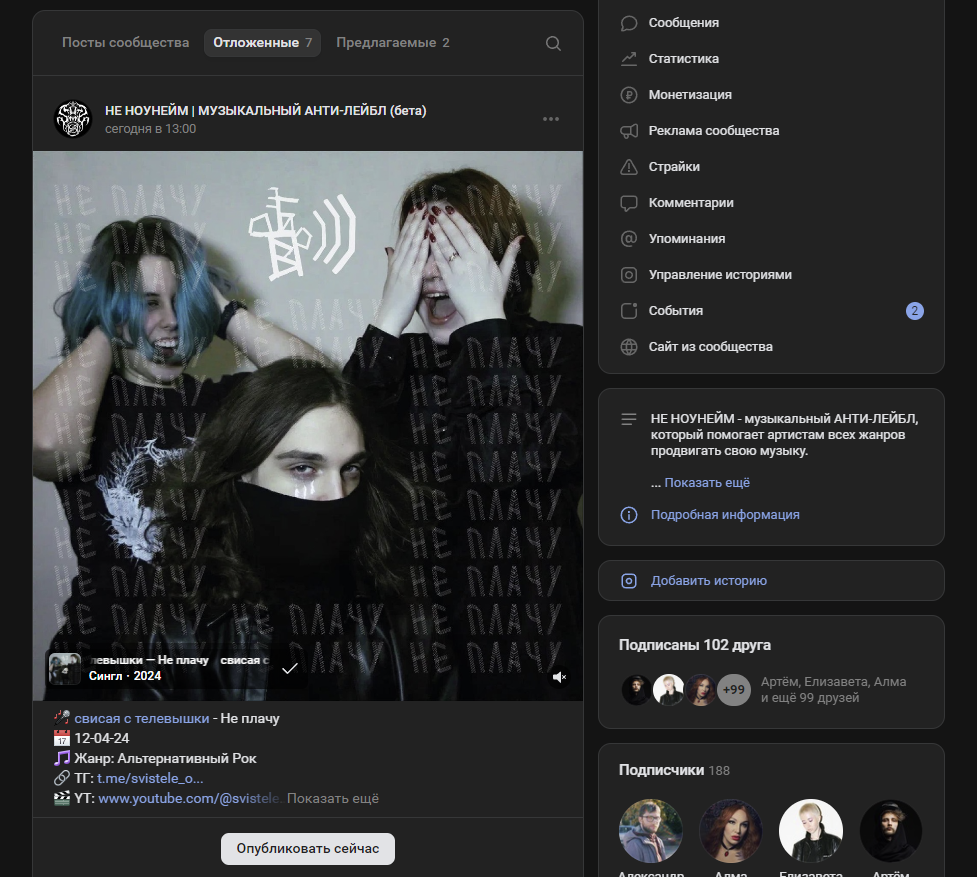Expand post text via Показать ещё
The width and height of the screenshot is (977, 877).
(333, 799)
